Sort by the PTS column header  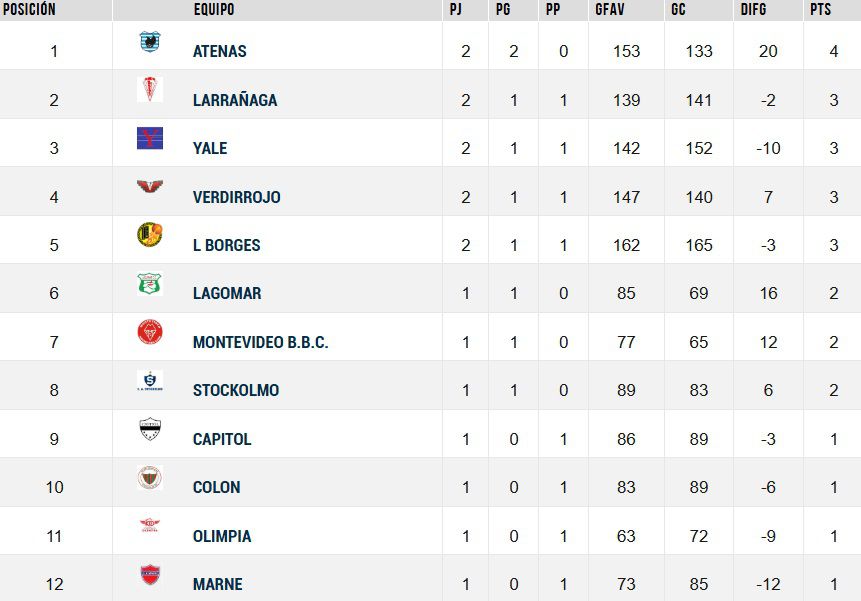tap(820, 10)
